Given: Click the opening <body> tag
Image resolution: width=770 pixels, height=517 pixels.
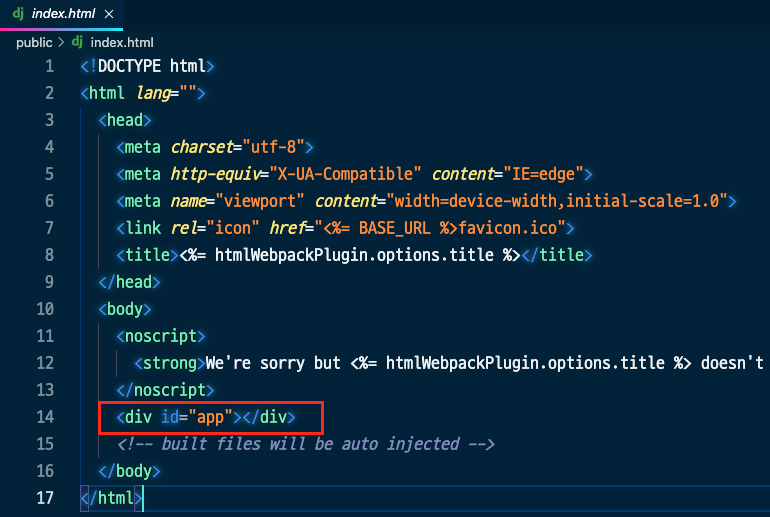Looking at the screenshot, I should pyautogui.click(x=125, y=309).
